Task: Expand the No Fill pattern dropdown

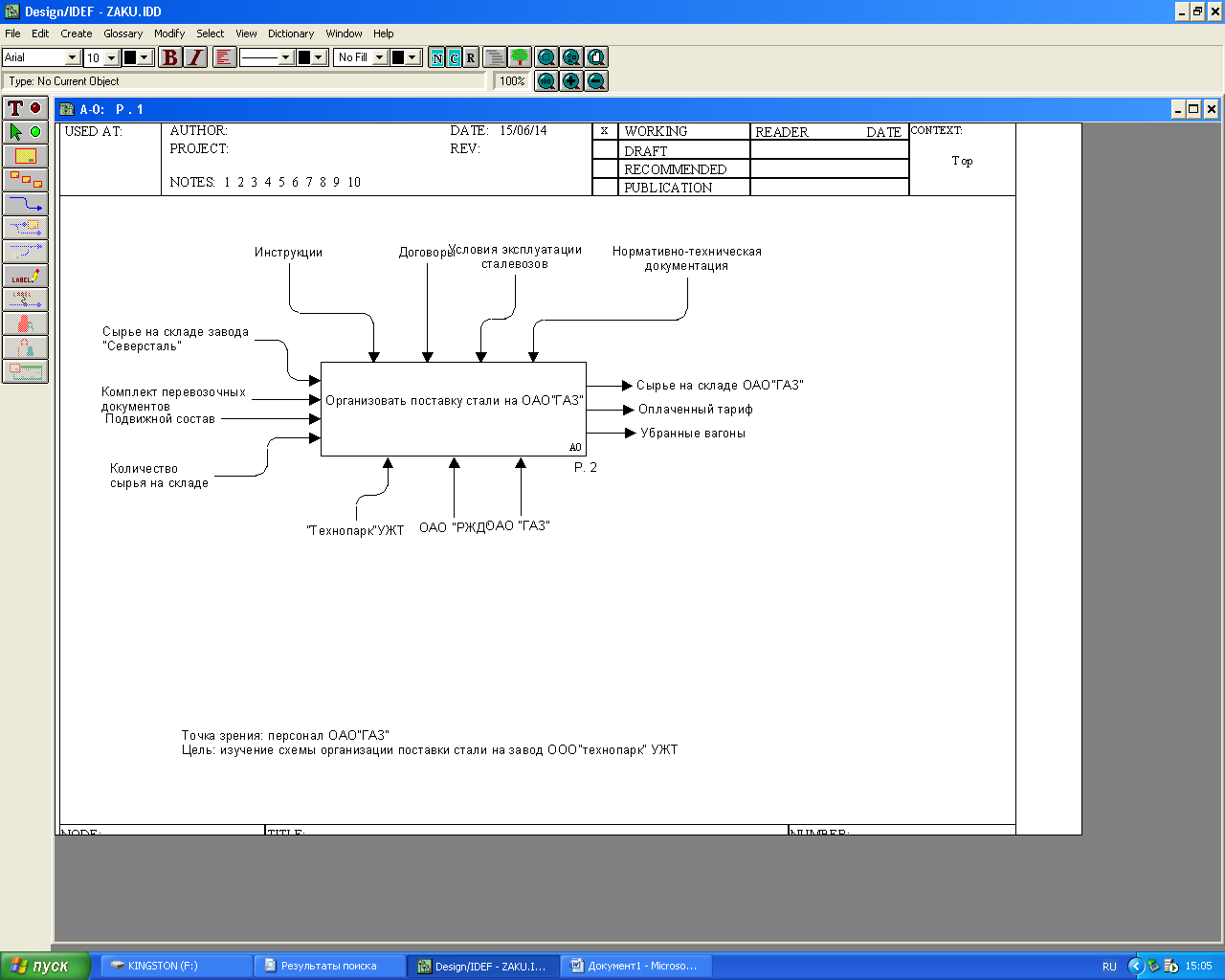Action: 379,57
